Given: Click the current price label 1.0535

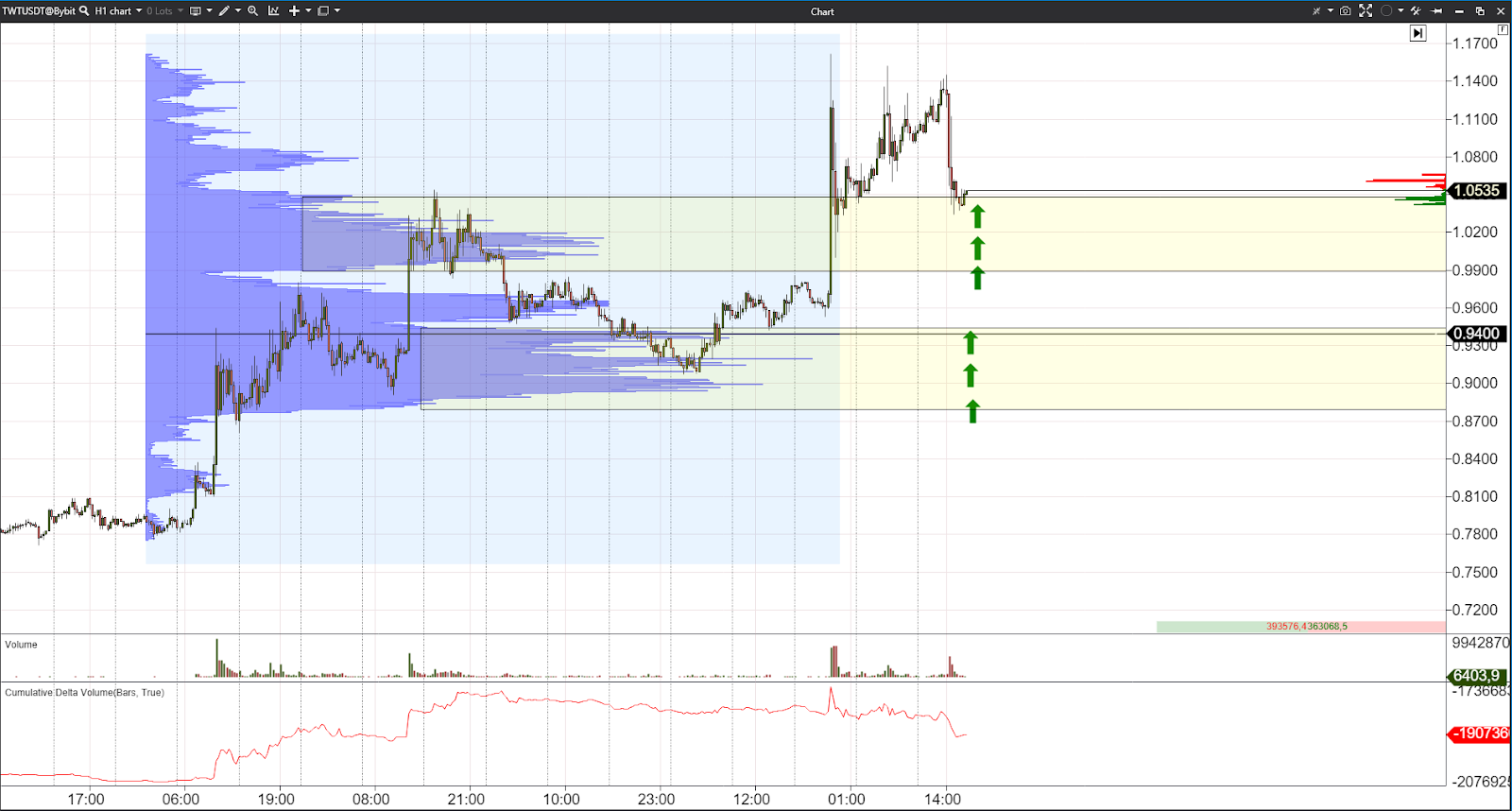Looking at the screenshot, I should click(1477, 191).
